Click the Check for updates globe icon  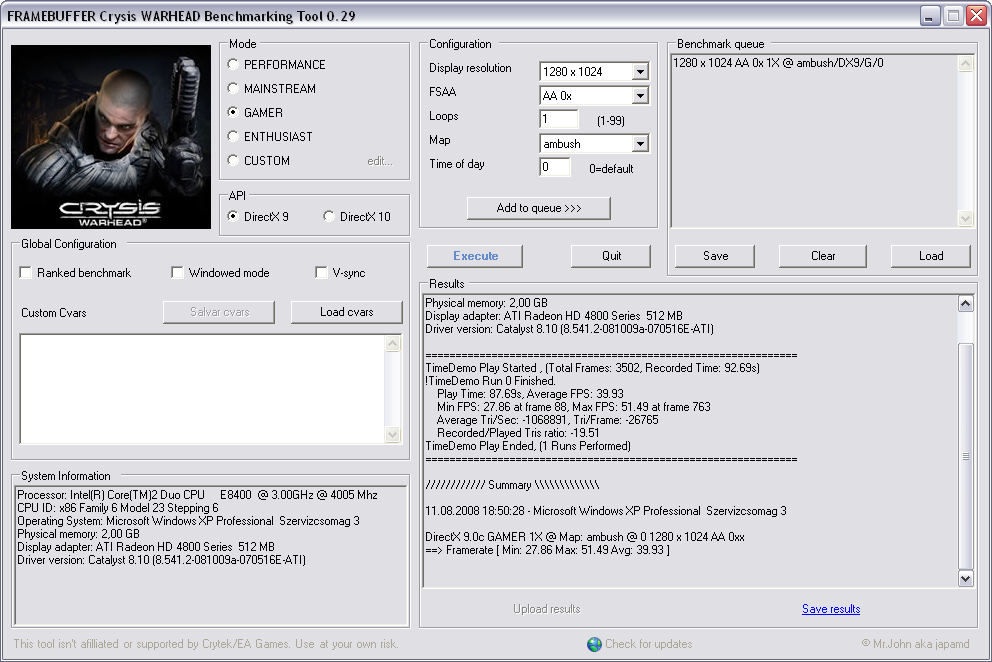pos(594,644)
